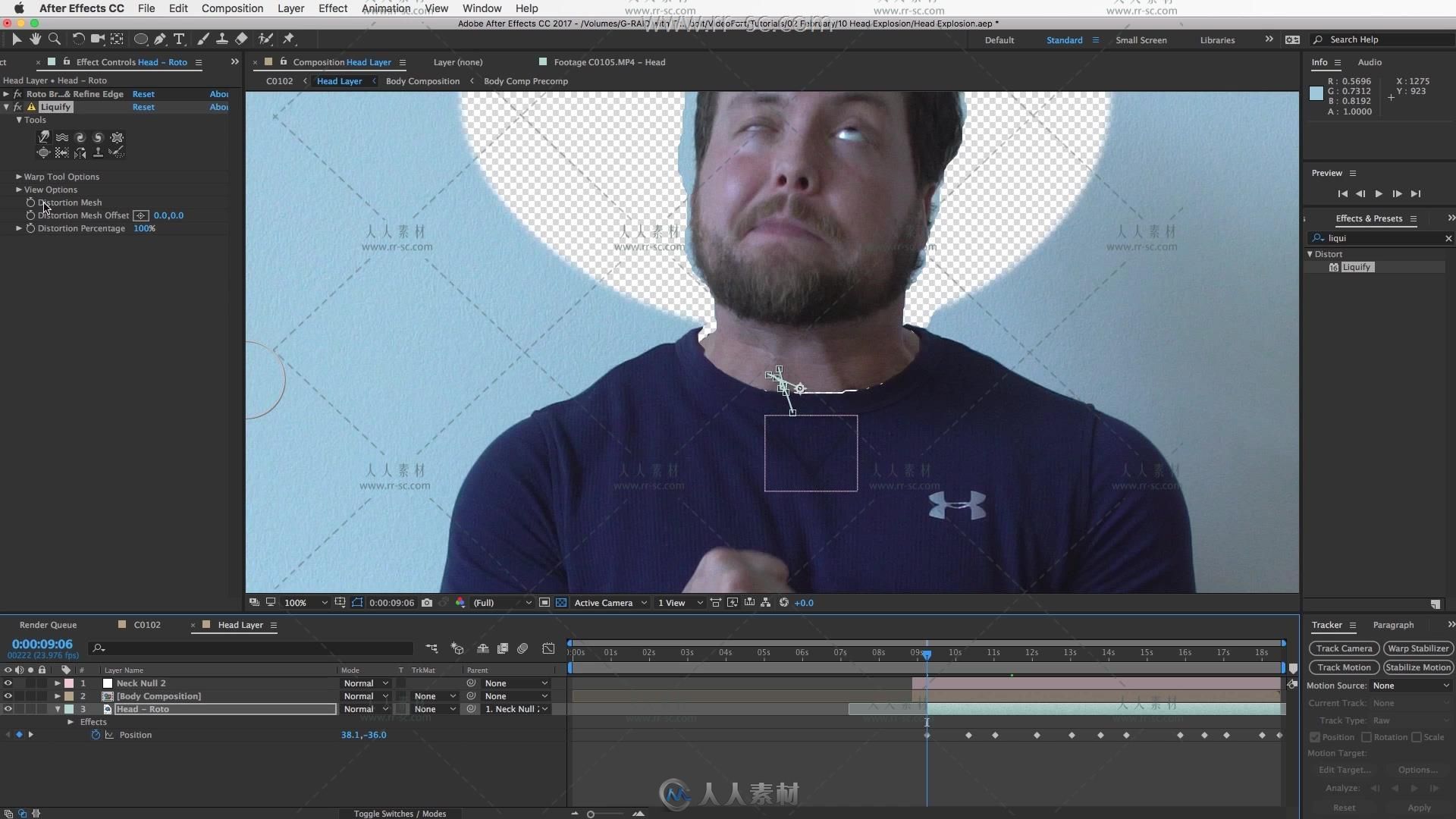The image size is (1456, 819).
Task: Collapse the Liquify Tools section
Action: tap(19, 120)
